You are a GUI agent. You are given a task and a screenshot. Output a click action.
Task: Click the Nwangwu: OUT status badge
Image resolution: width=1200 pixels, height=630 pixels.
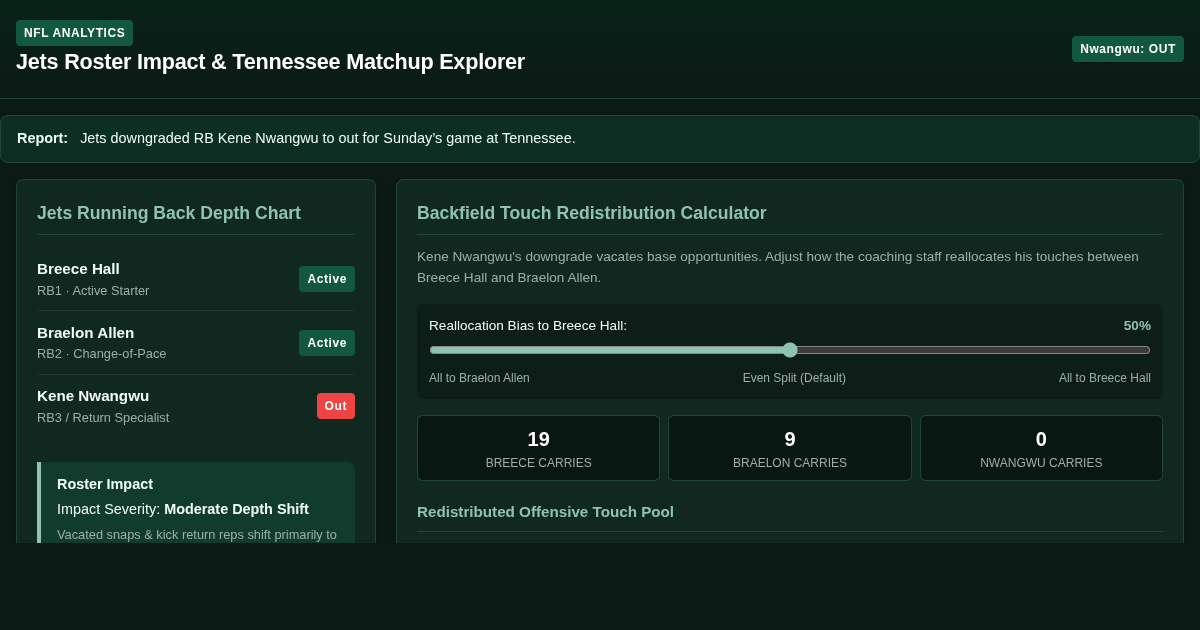tap(1128, 49)
